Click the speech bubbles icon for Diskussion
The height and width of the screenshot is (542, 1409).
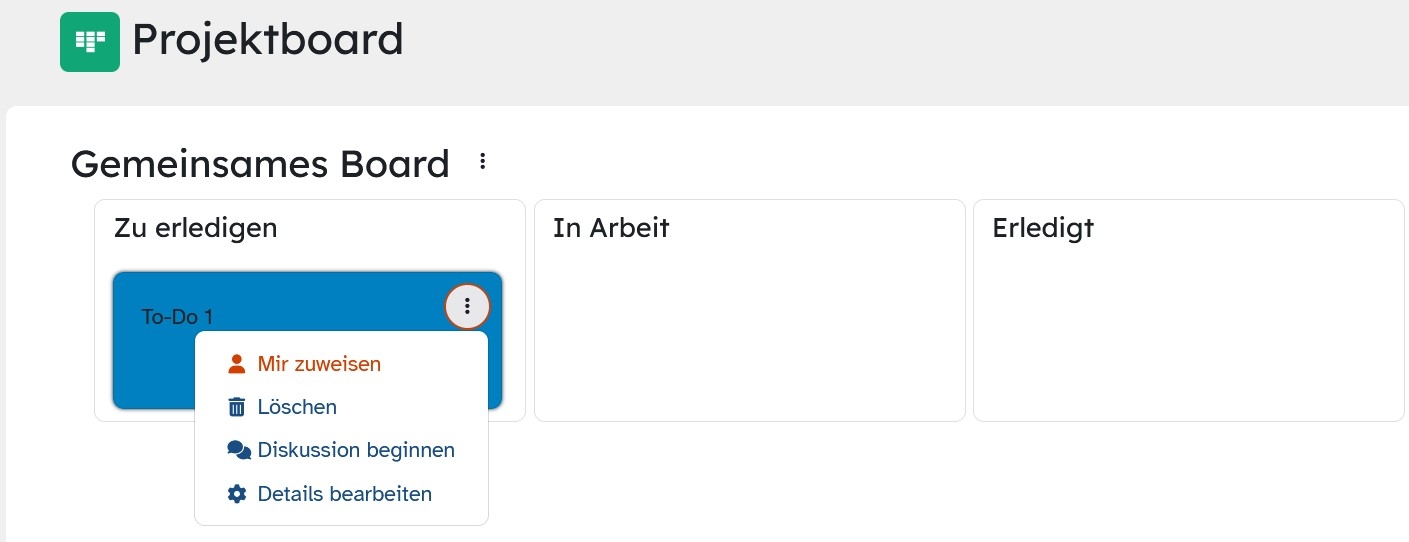pos(238,450)
